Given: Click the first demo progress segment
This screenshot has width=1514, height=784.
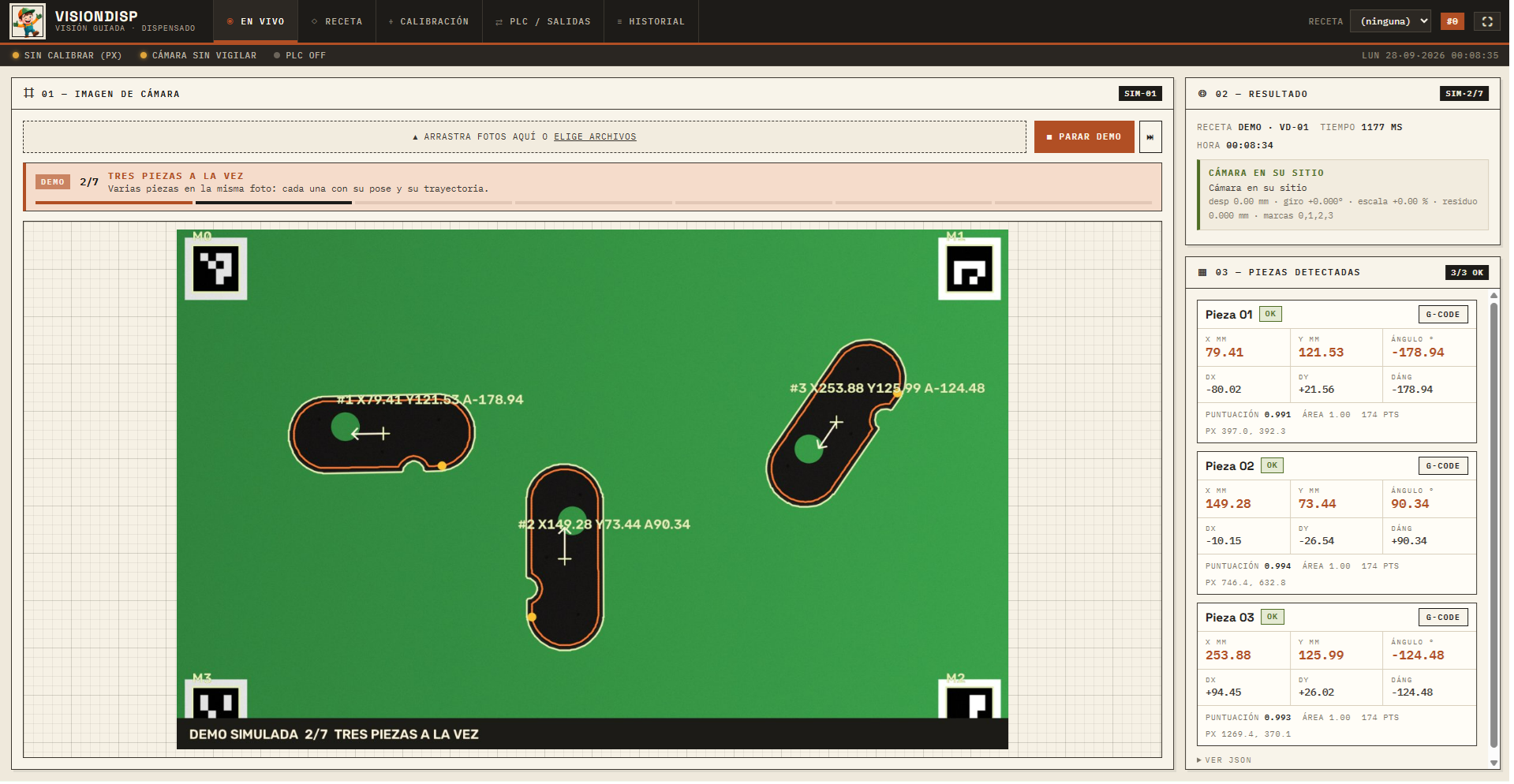Looking at the screenshot, I should 114,203.
